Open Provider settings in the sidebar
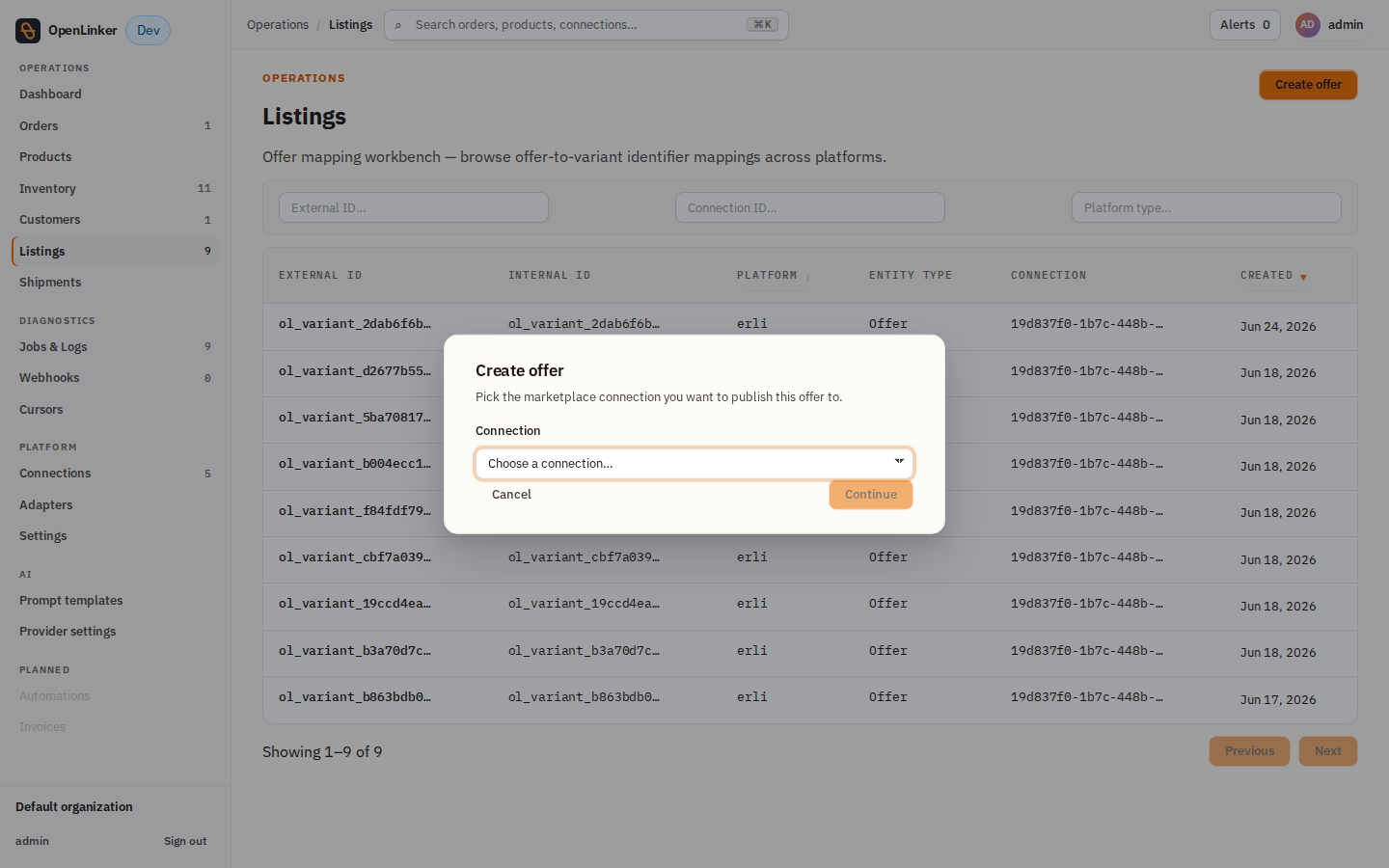This screenshot has width=1389, height=868. [x=115, y=632]
